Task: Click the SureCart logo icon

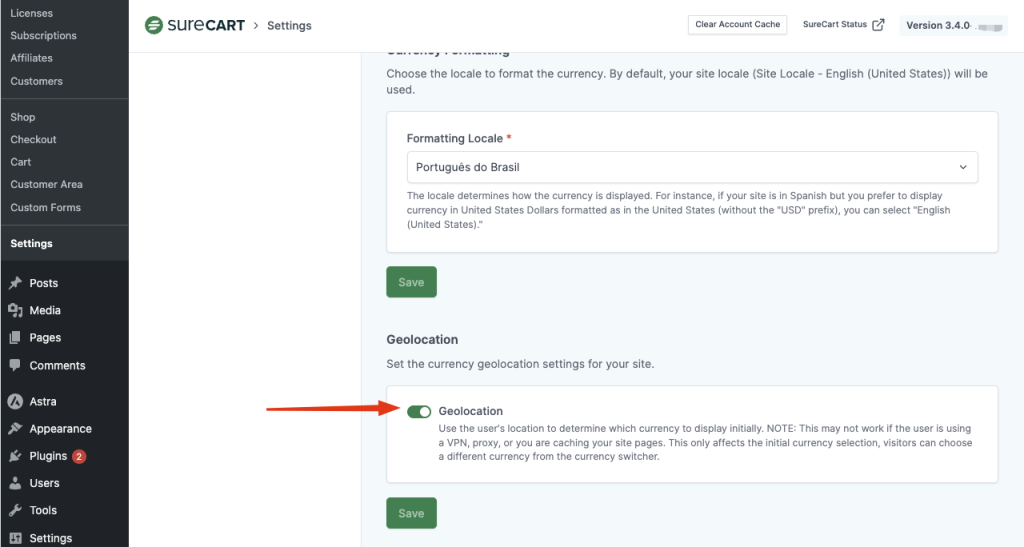Action: pos(154,25)
